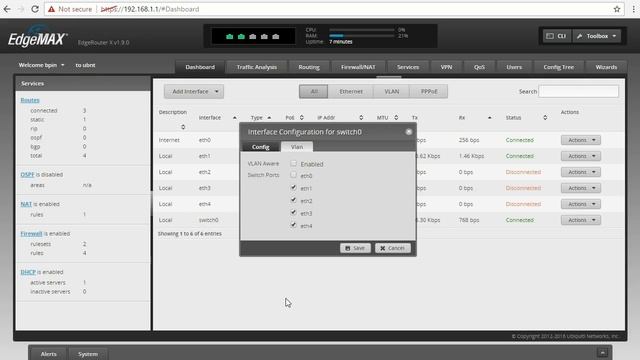Viewport: 640px width, 360px height.
Task: Click the fifth grey port indicator
Action: 276,37
